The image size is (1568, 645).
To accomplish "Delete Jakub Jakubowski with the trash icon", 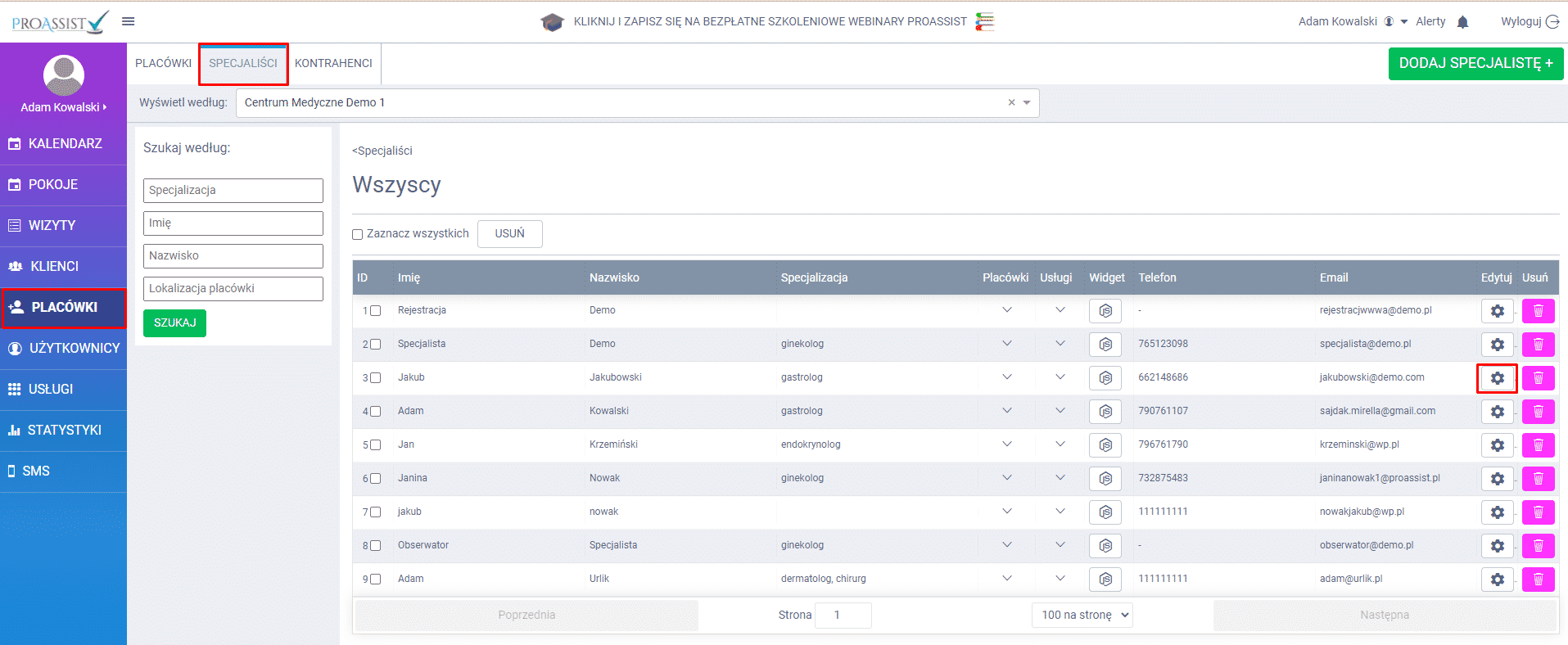I will [1539, 378].
